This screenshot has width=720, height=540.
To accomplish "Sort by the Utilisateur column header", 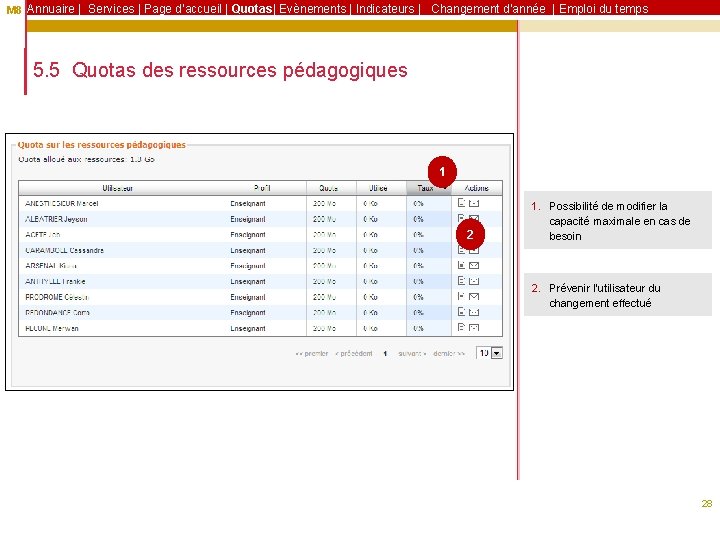I will 118,188.
